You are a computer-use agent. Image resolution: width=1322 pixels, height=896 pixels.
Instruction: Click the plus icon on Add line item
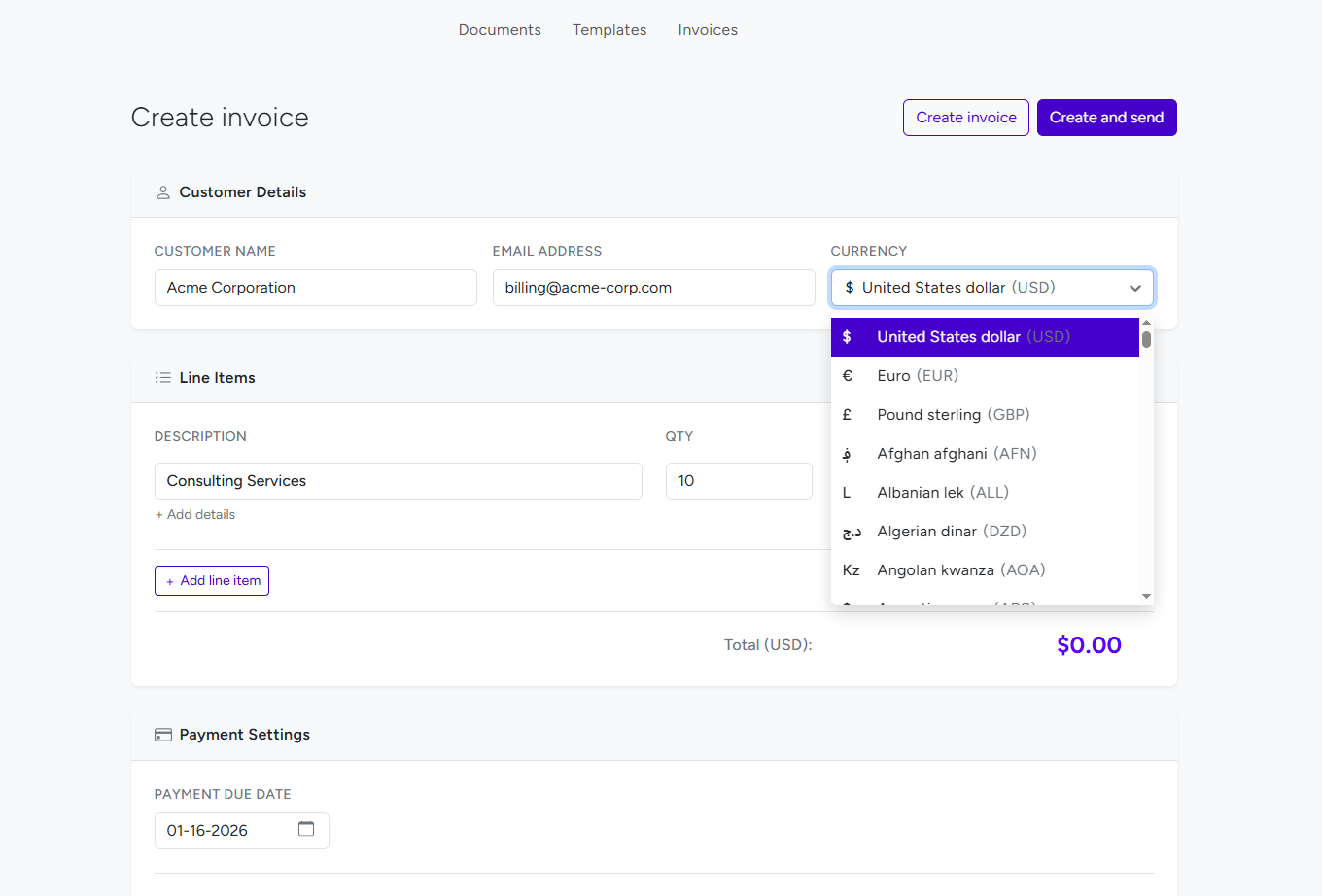pos(169,580)
